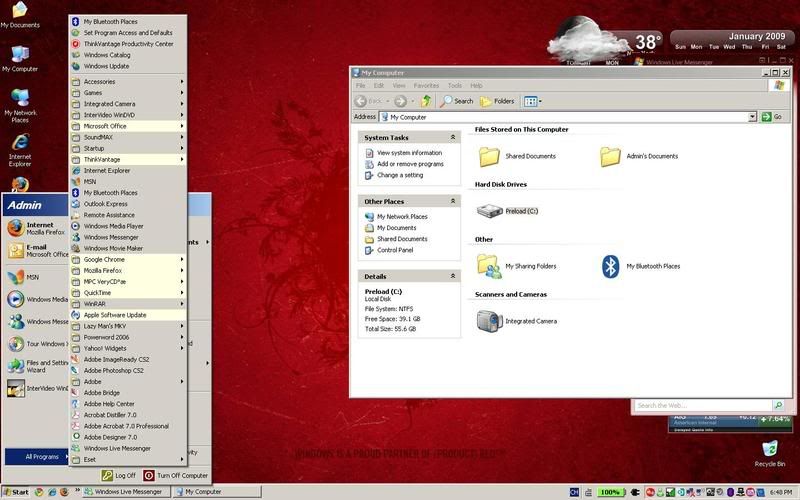The width and height of the screenshot is (800, 500).
Task: Open the Edit menu
Action: pos(379,85)
